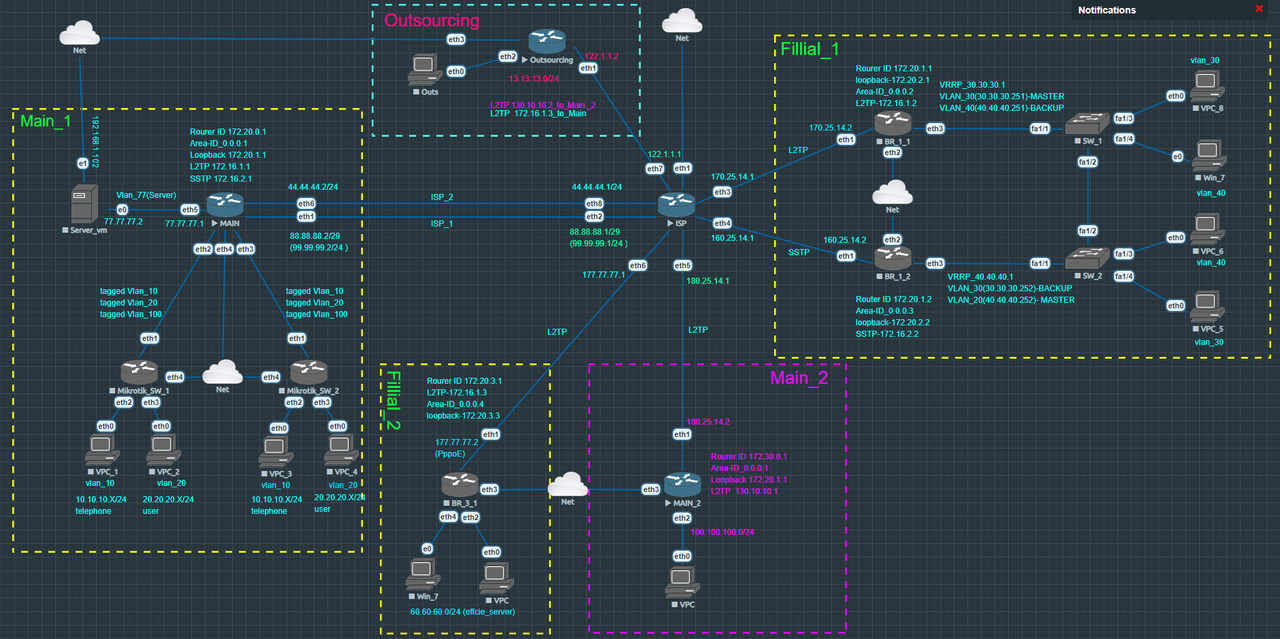
Task: Click the VPC node below BR_3_1
Action: click(x=494, y=576)
